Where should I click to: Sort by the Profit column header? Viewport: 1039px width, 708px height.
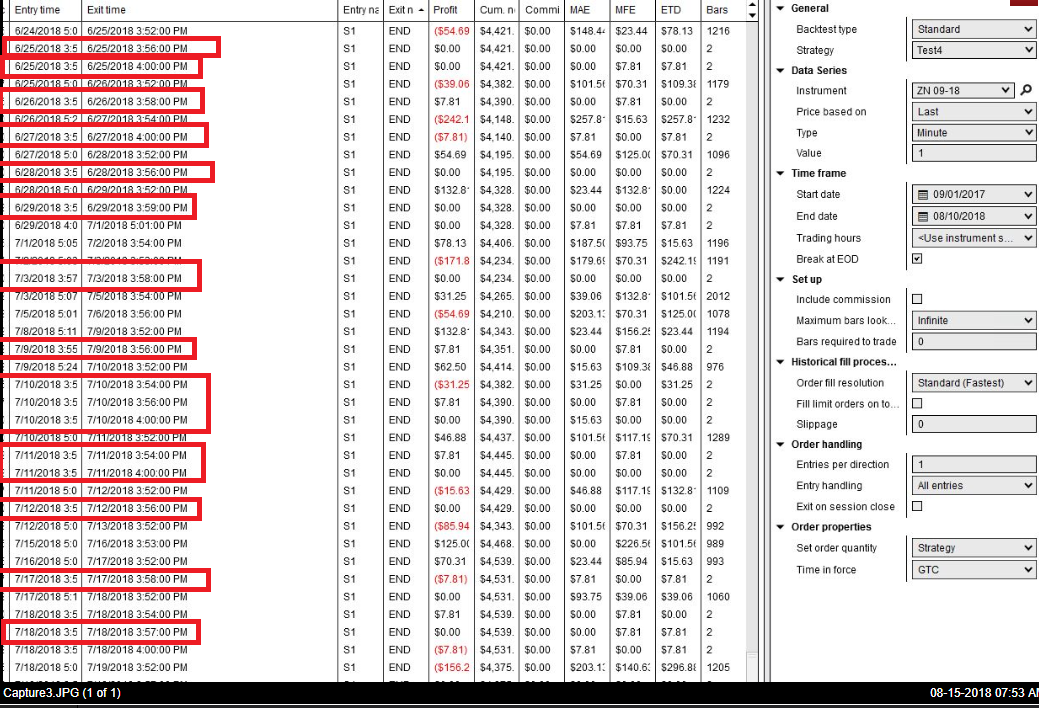pos(451,10)
